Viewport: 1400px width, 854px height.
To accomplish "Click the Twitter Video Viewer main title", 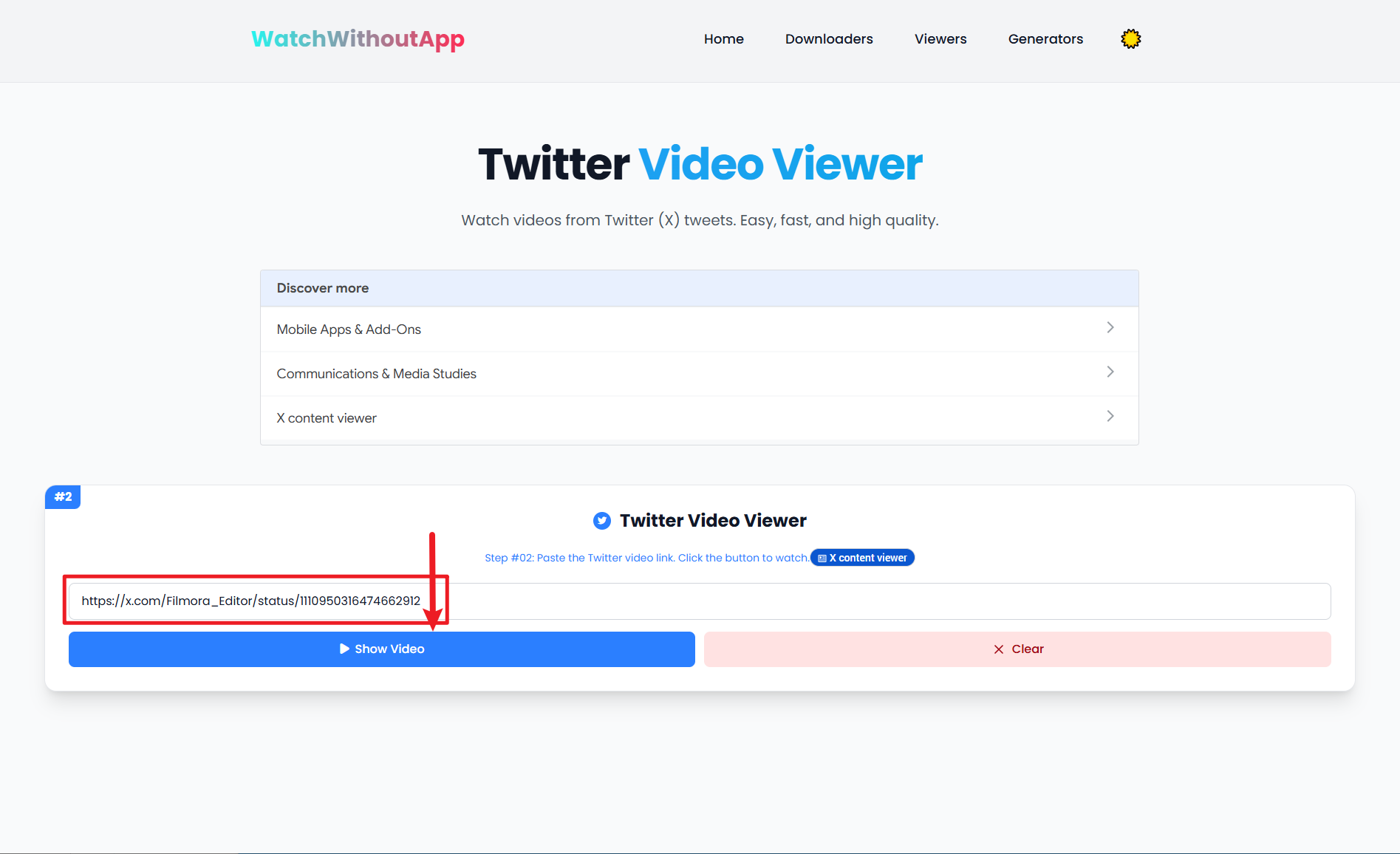I will click(700, 164).
